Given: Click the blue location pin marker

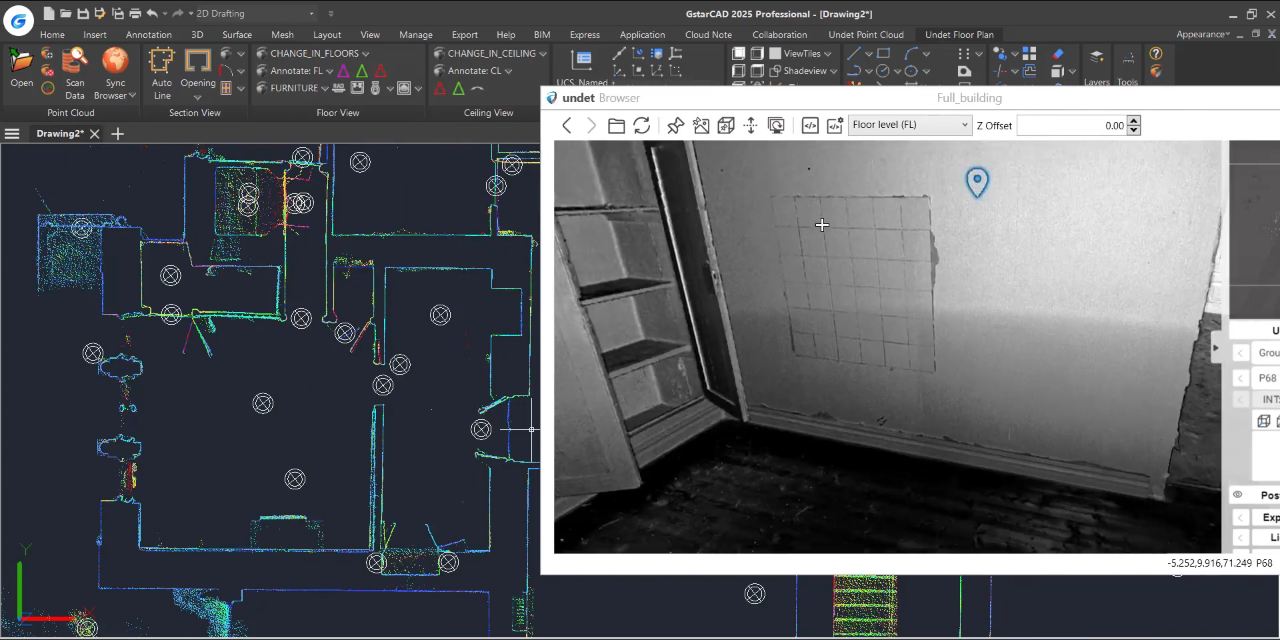Looking at the screenshot, I should (x=977, y=182).
